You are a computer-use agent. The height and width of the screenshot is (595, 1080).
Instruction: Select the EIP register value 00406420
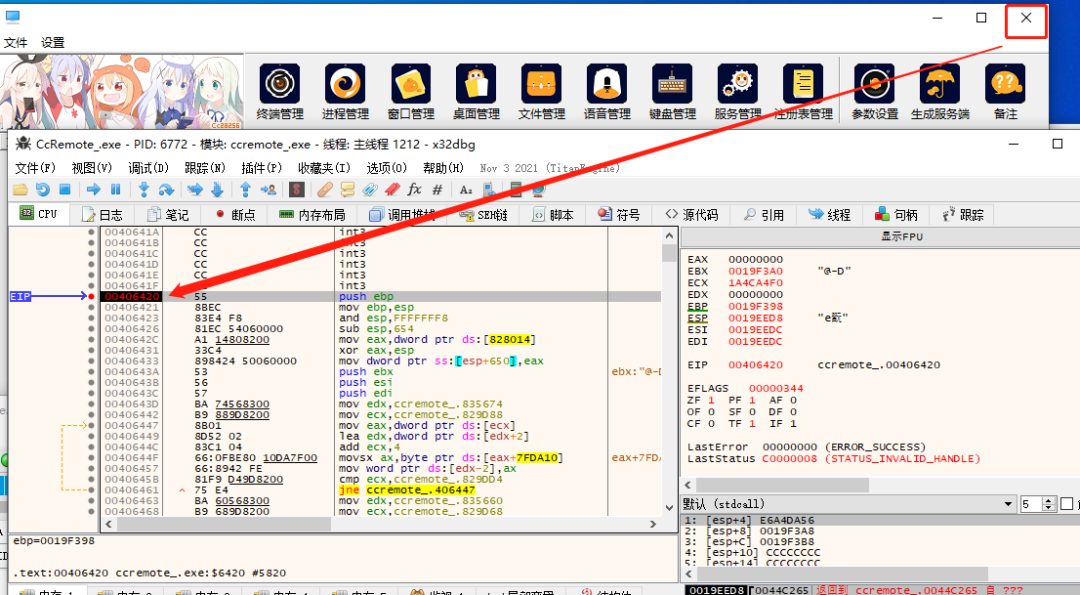click(x=755, y=365)
